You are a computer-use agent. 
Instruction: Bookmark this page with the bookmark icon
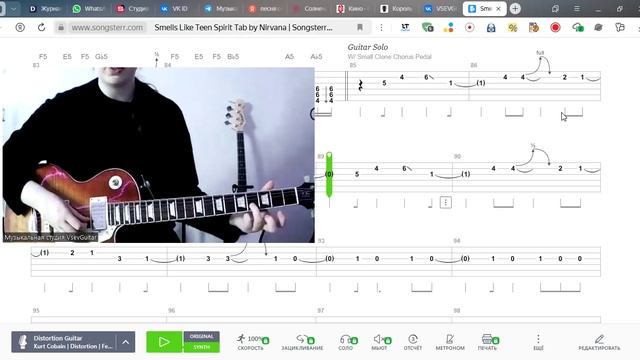pyautogui.click(x=360, y=27)
